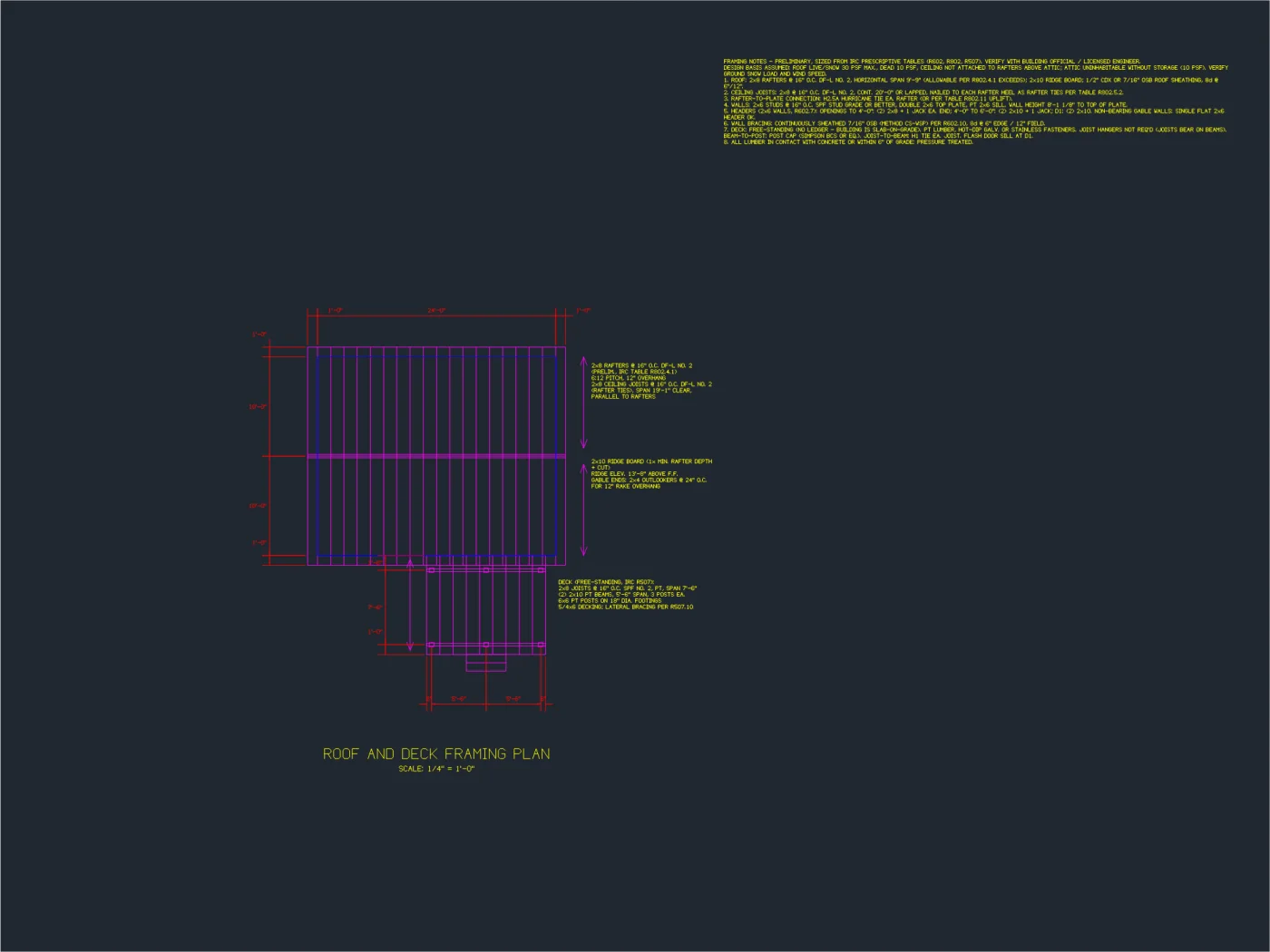Click note 5 HEADERS line
Screen dimensions: 1270x952
click(973, 114)
